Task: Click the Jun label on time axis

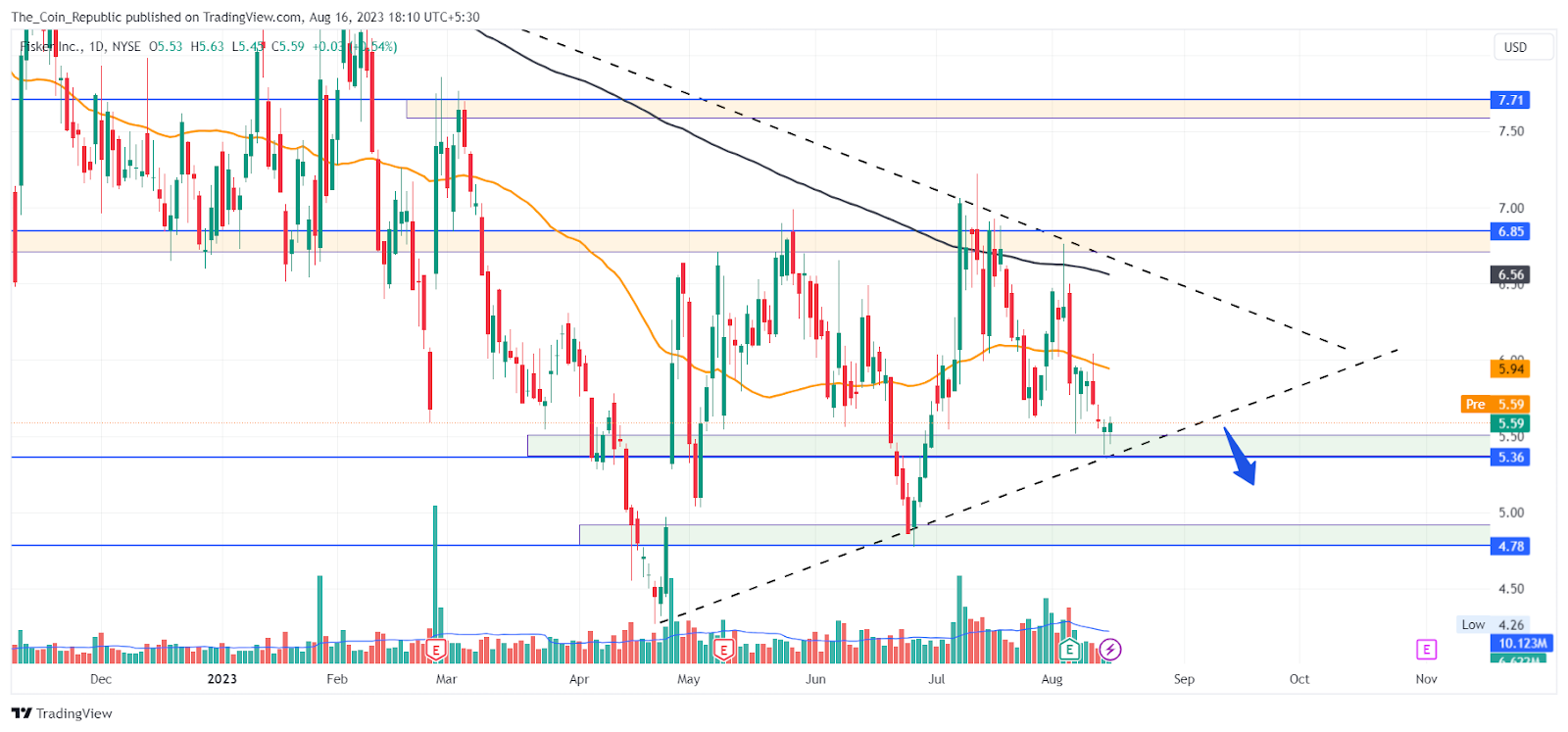Action: [x=815, y=679]
